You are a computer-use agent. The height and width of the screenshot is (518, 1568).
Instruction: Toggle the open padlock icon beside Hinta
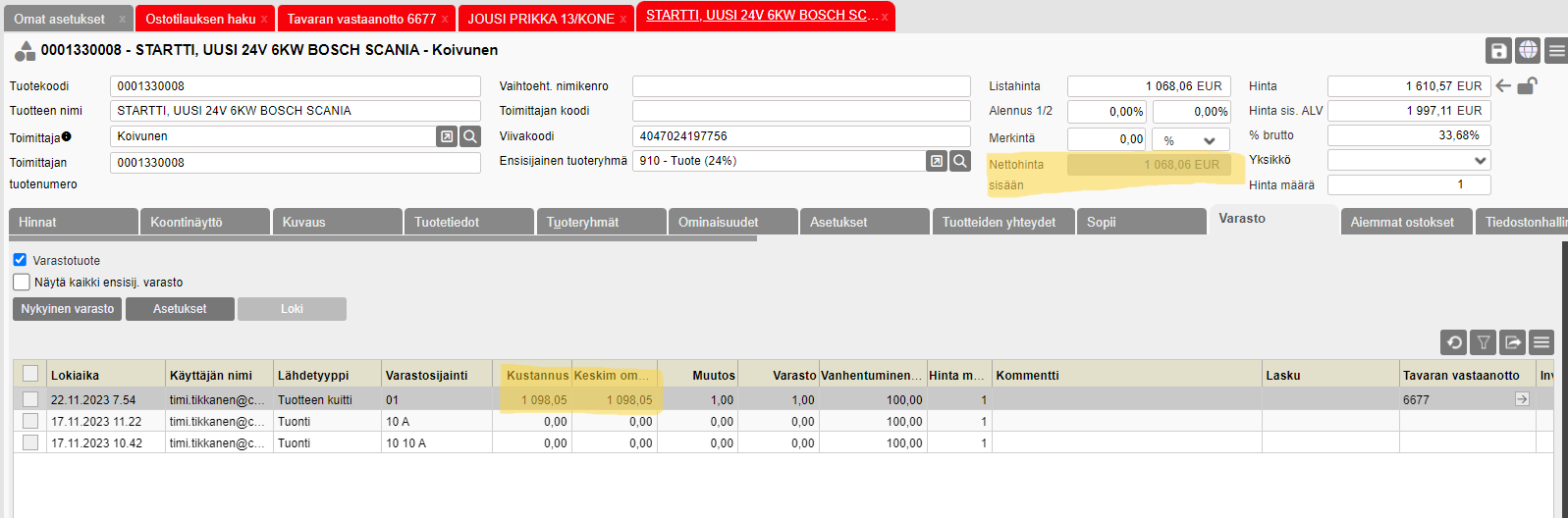1527,86
